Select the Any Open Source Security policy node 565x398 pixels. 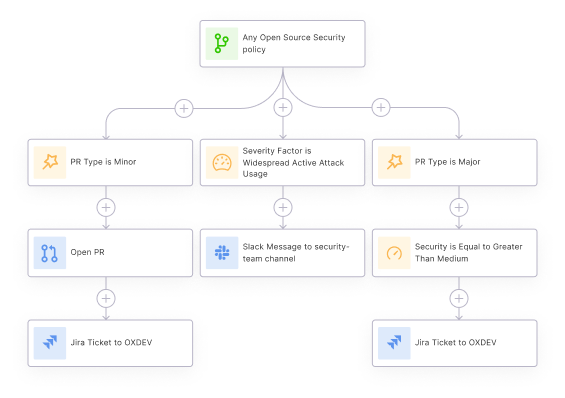coord(282,44)
